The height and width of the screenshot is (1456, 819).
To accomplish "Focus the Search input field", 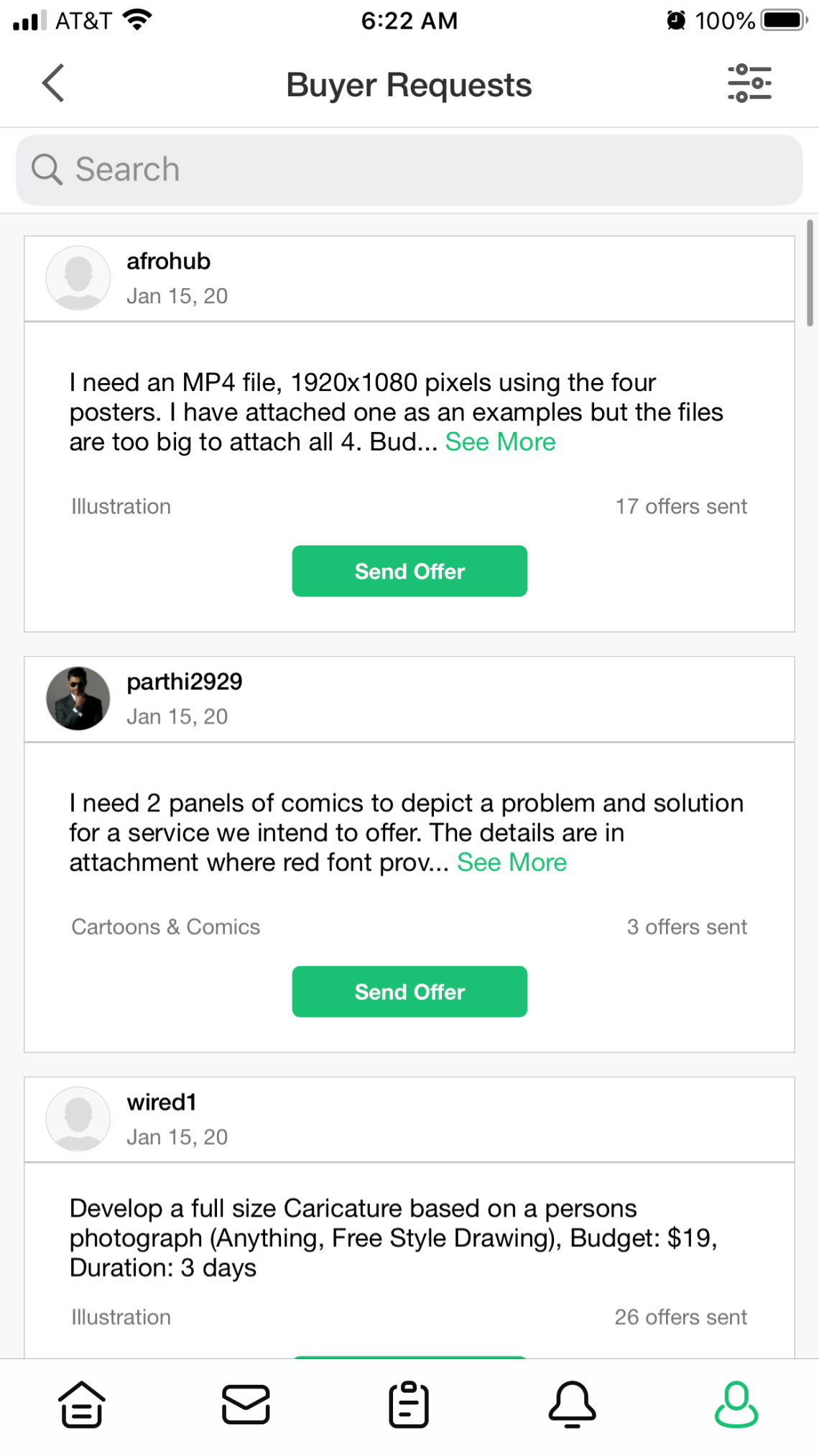I will pos(431,170).
